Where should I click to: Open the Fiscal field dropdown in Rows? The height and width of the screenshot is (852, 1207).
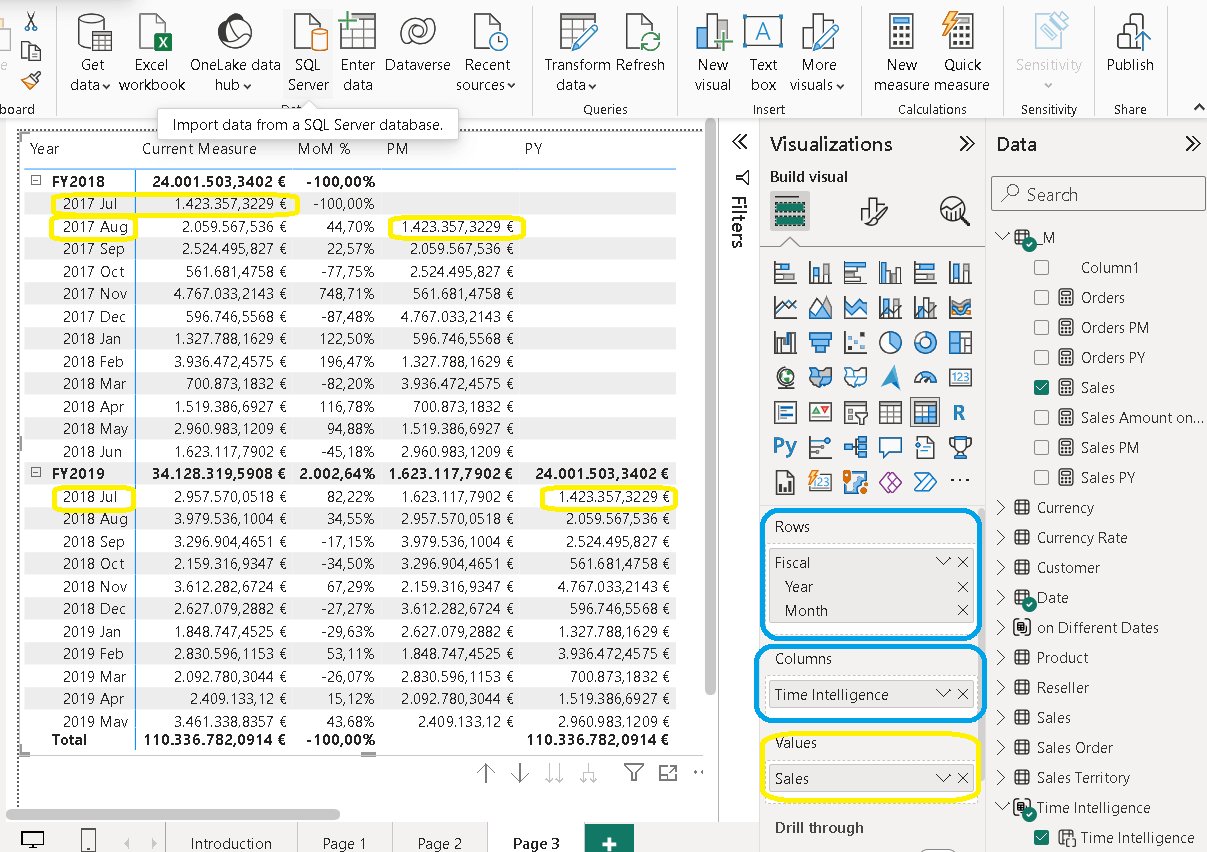(943, 562)
